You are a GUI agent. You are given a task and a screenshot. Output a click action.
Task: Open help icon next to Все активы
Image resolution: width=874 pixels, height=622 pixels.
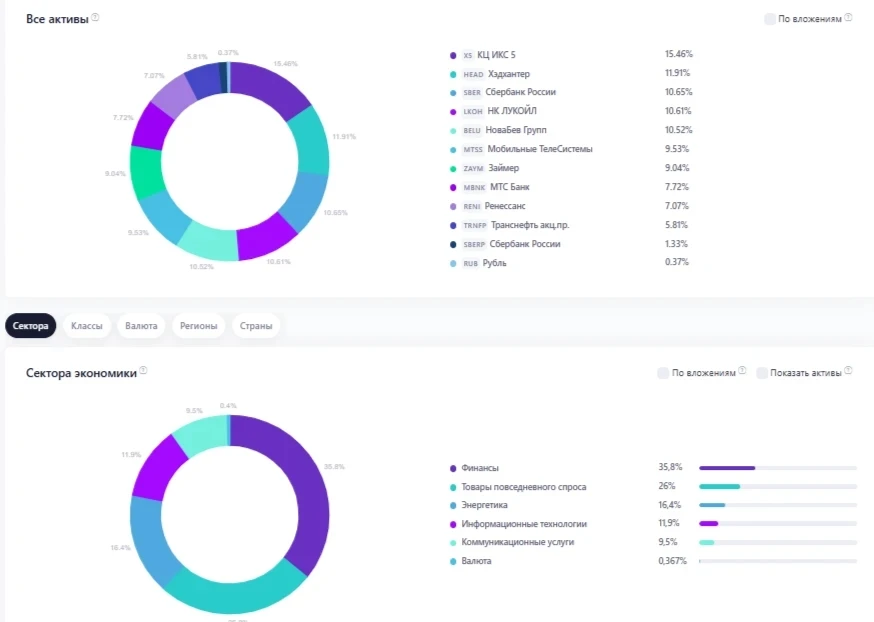pyautogui.click(x=95, y=17)
